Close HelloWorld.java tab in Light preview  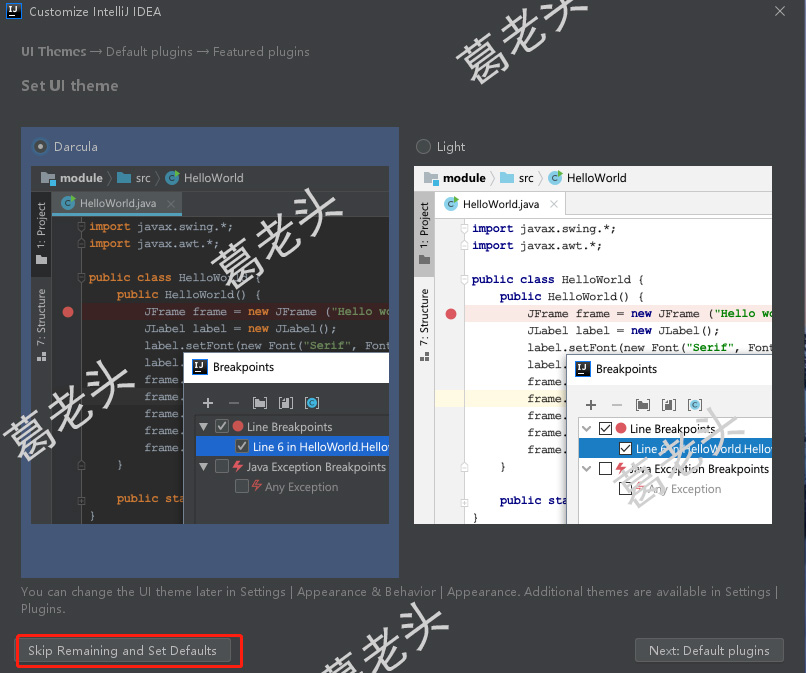554,204
